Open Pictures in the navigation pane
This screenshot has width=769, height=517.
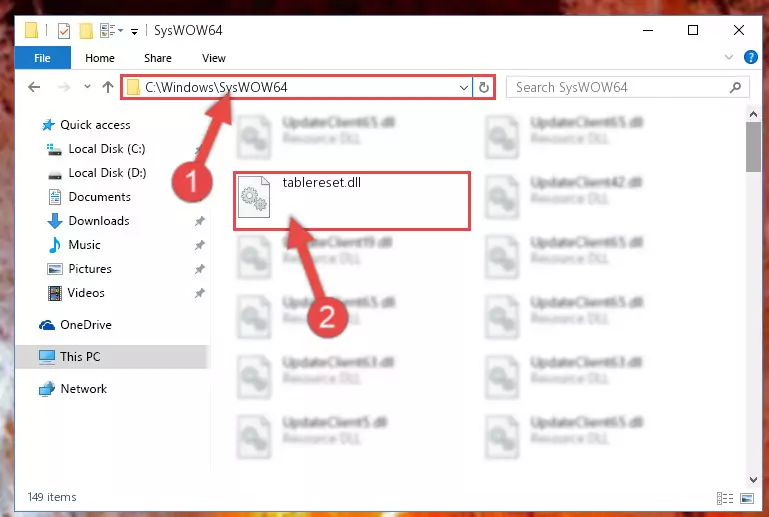[90, 269]
